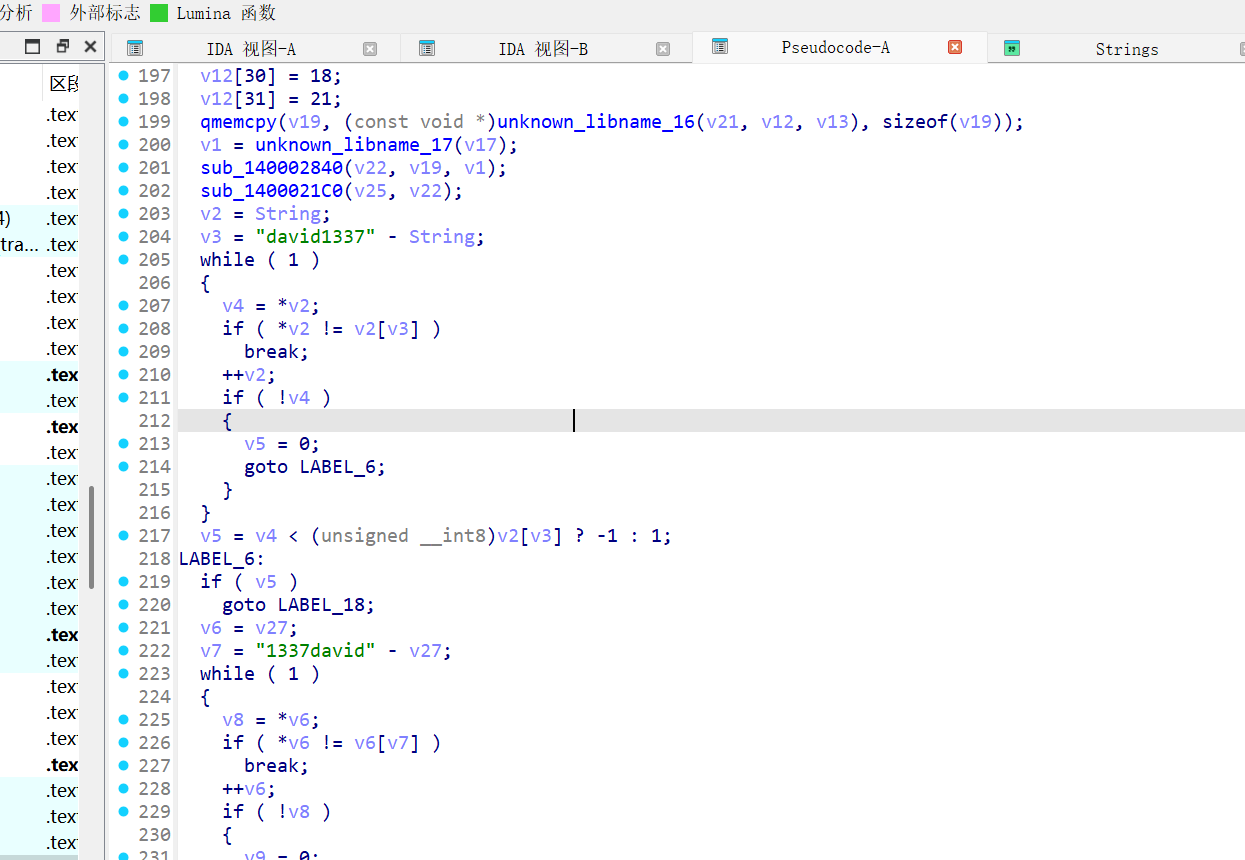The height and width of the screenshot is (860, 1245).
Task: Click the "1337david" string literal
Action: (315, 651)
